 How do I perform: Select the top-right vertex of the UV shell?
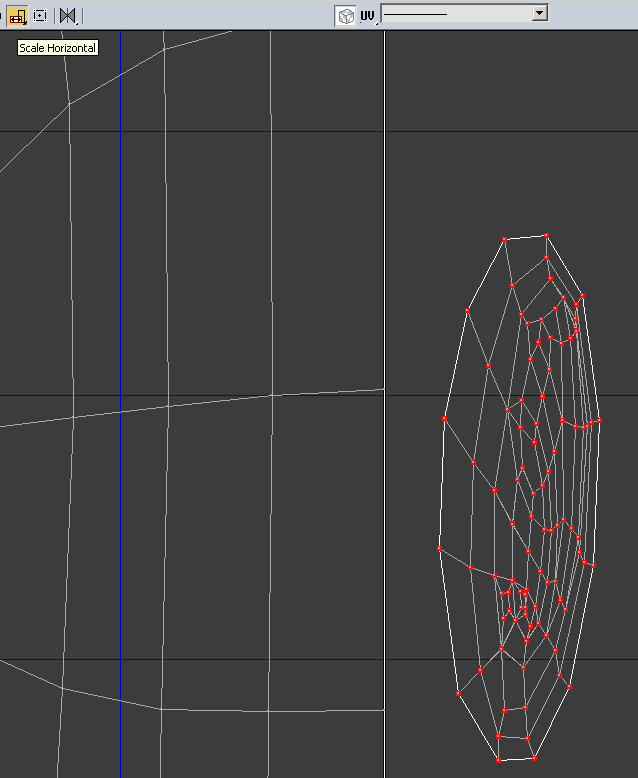[547, 236]
